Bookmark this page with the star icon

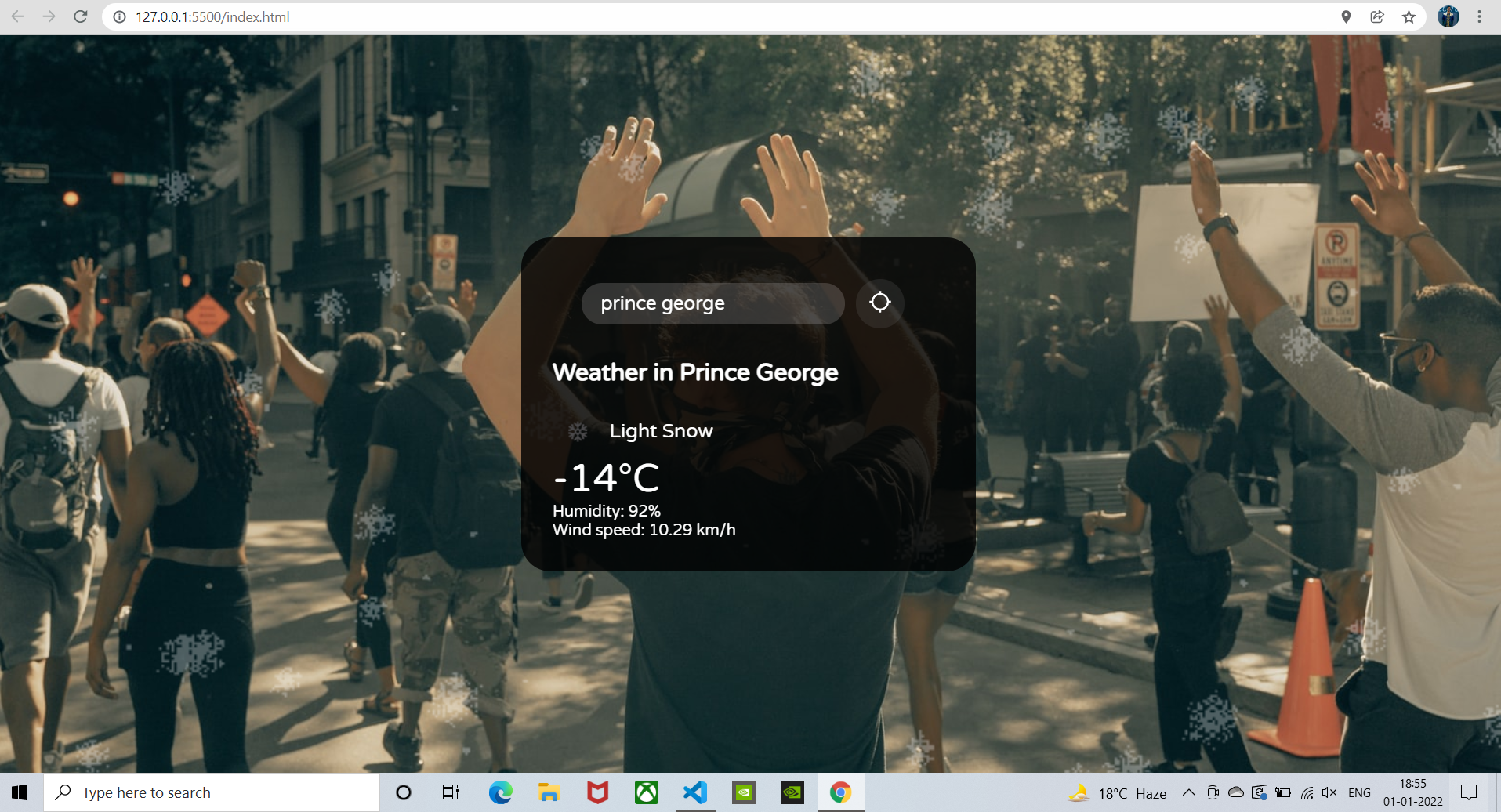pyautogui.click(x=1409, y=17)
